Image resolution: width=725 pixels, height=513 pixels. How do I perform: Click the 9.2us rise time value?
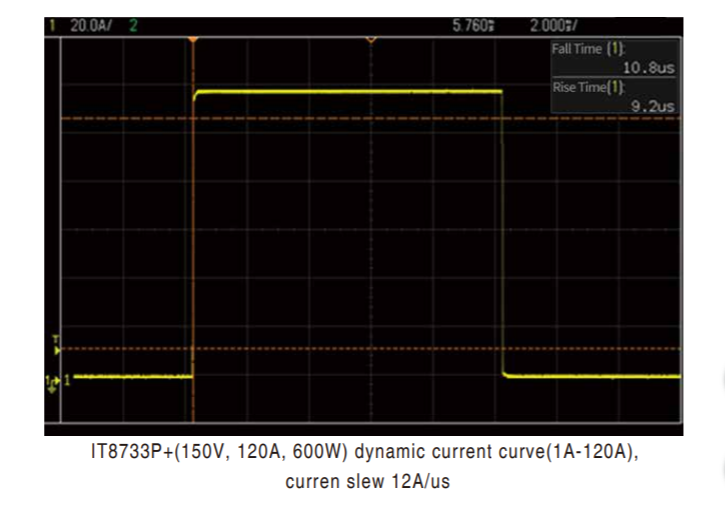coord(653,106)
